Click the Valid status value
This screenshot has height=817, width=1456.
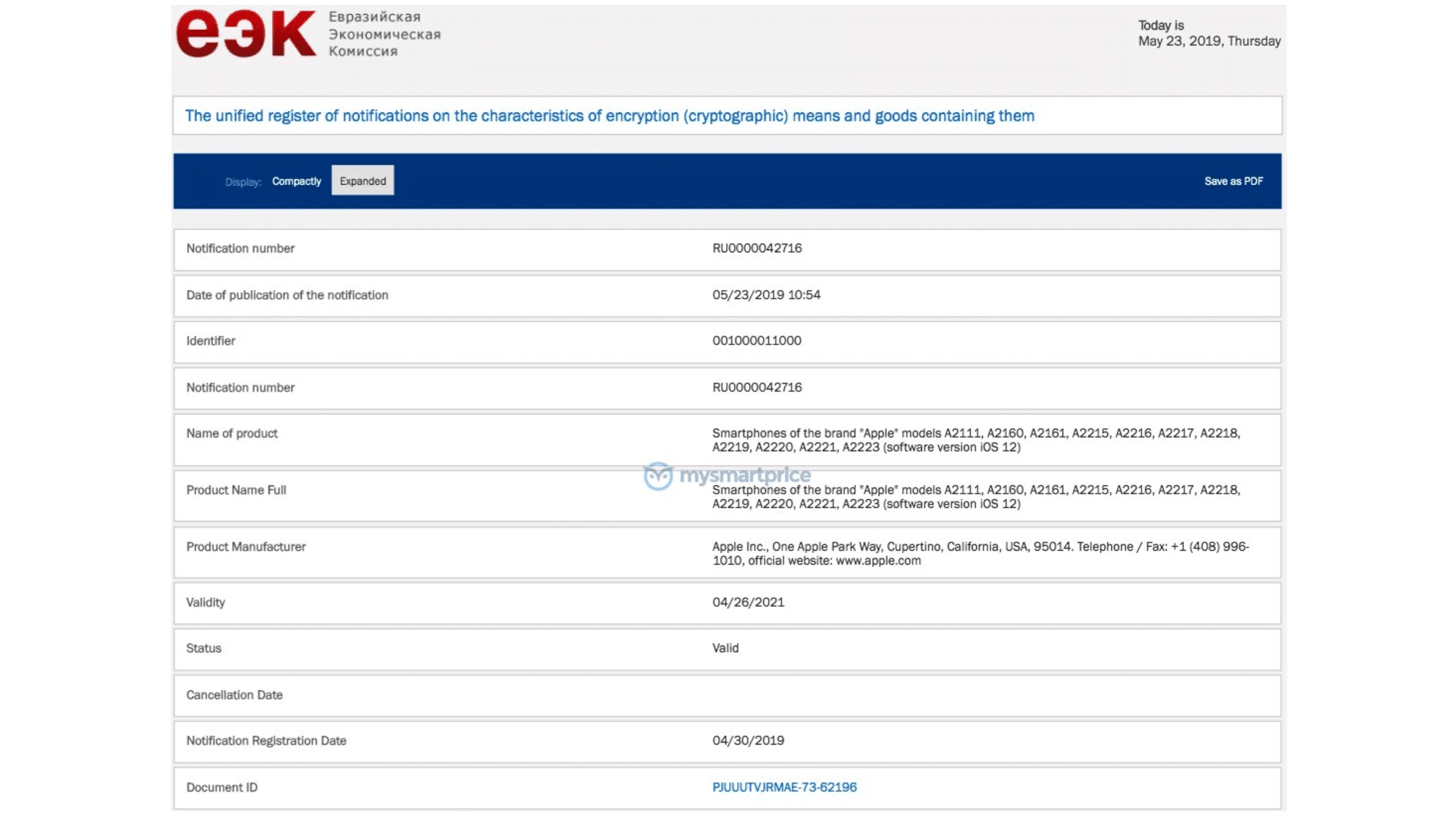725,648
